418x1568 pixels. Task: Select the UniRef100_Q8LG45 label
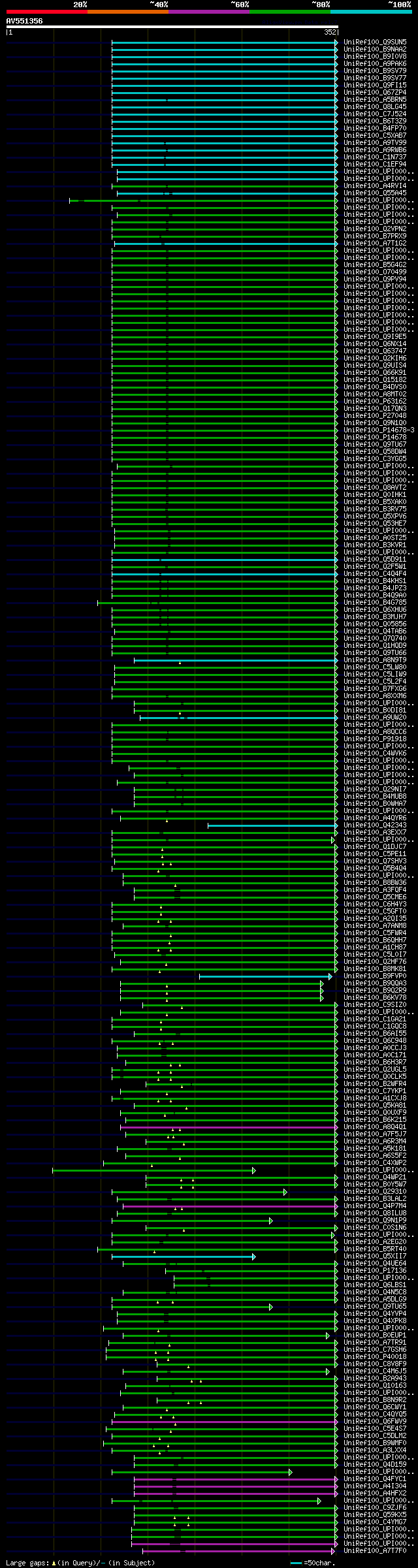click(x=375, y=107)
